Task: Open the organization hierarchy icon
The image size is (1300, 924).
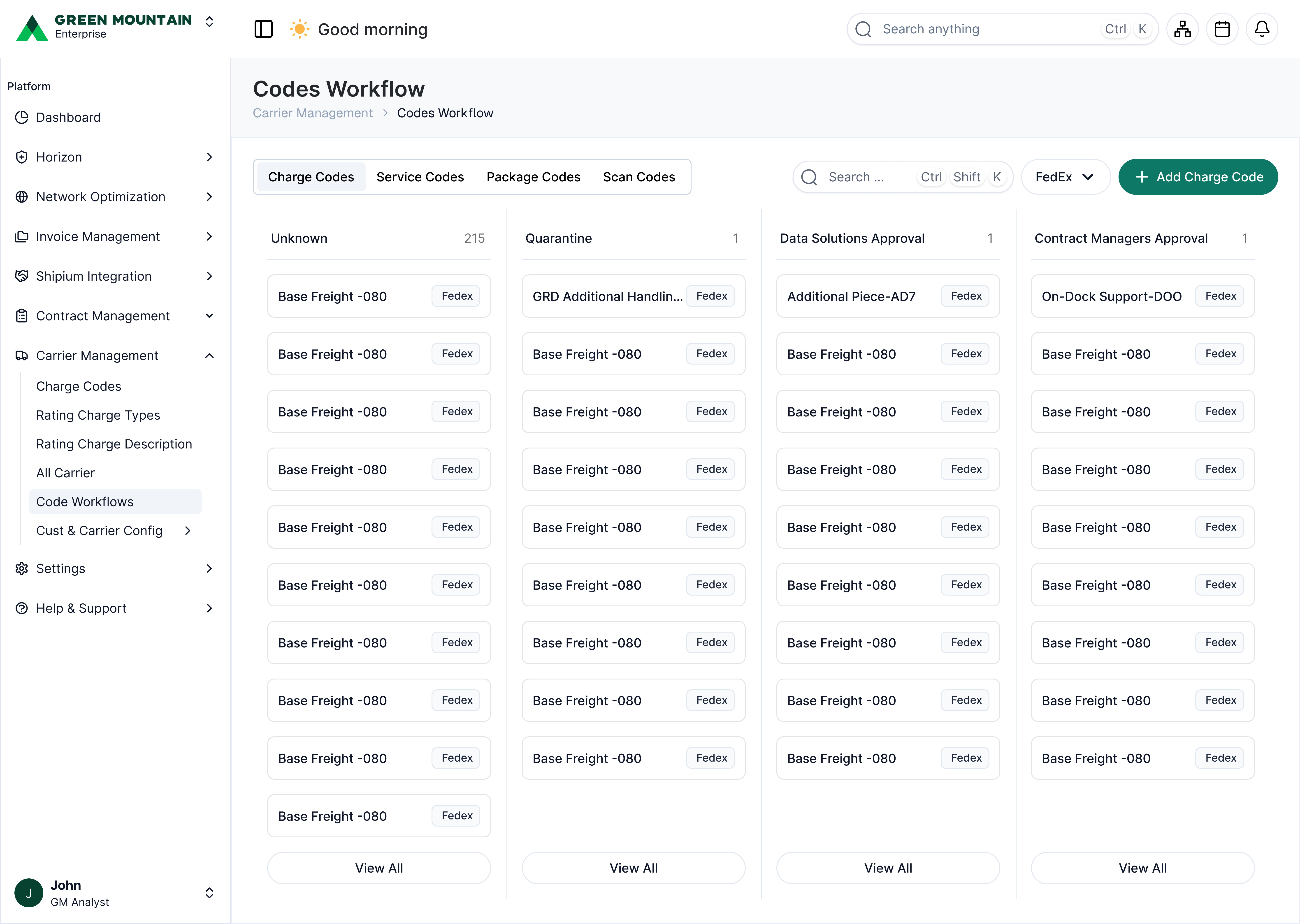Action: [1182, 29]
